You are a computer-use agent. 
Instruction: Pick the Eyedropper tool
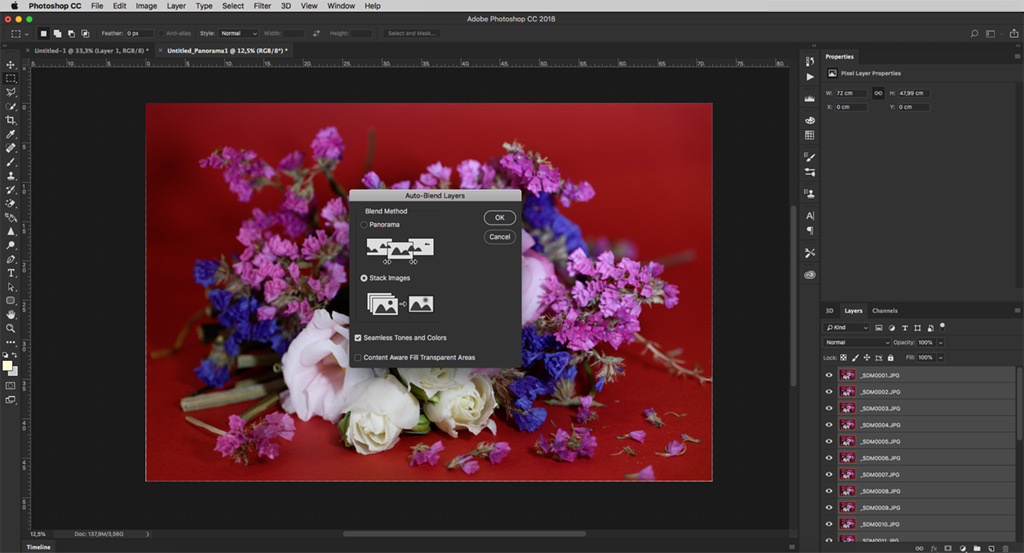[11, 134]
